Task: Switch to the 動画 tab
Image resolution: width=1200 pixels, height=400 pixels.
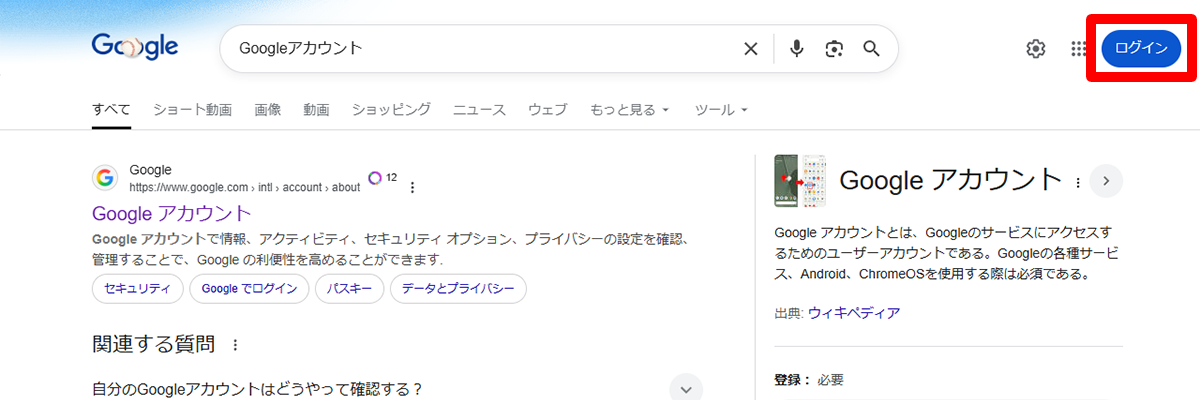Action: [x=317, y=109]
